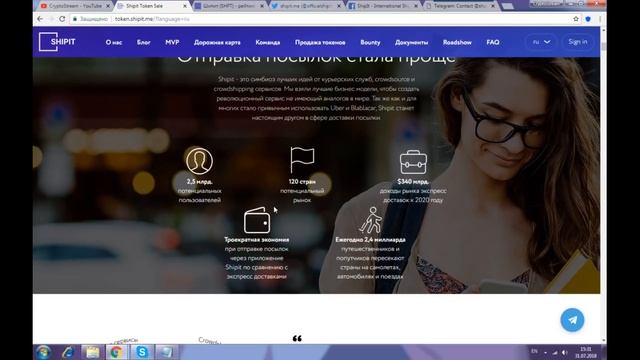The image size is (640, 360).
Task: Open the 'Блог' menu item
Action: coord(144,42)
